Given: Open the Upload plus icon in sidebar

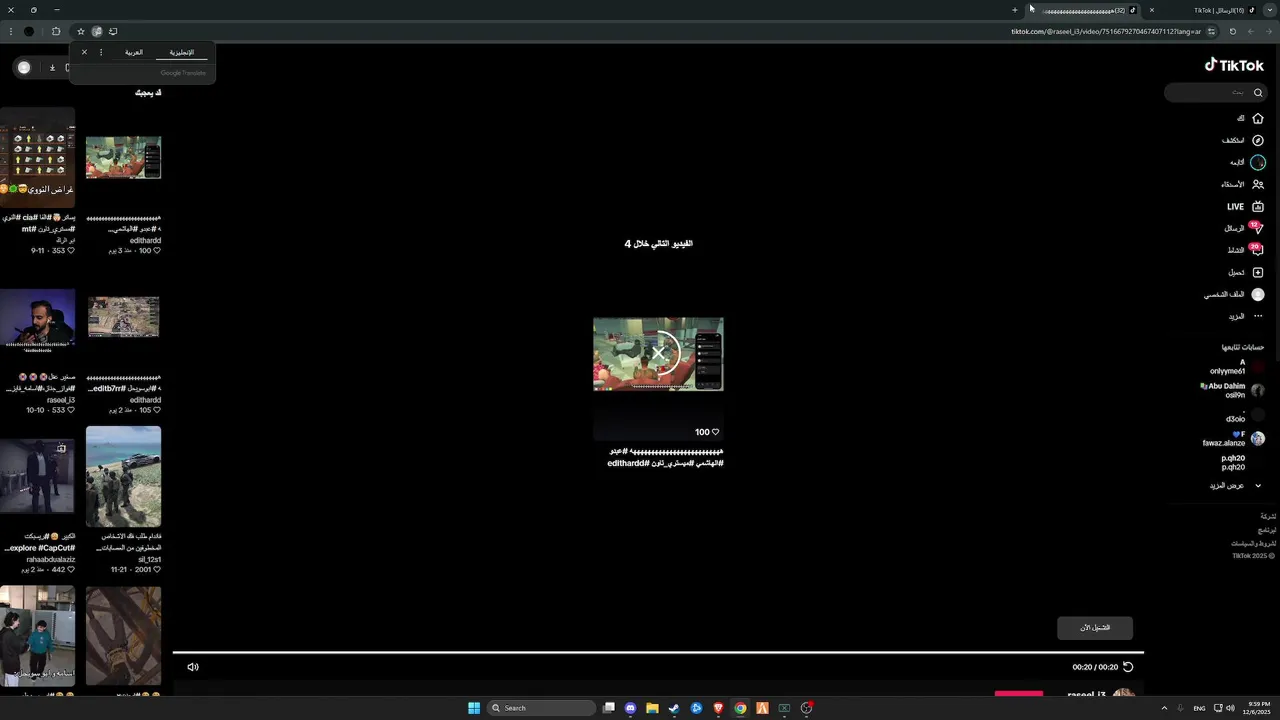Looking at the screenshot, I should point(1258,272).
